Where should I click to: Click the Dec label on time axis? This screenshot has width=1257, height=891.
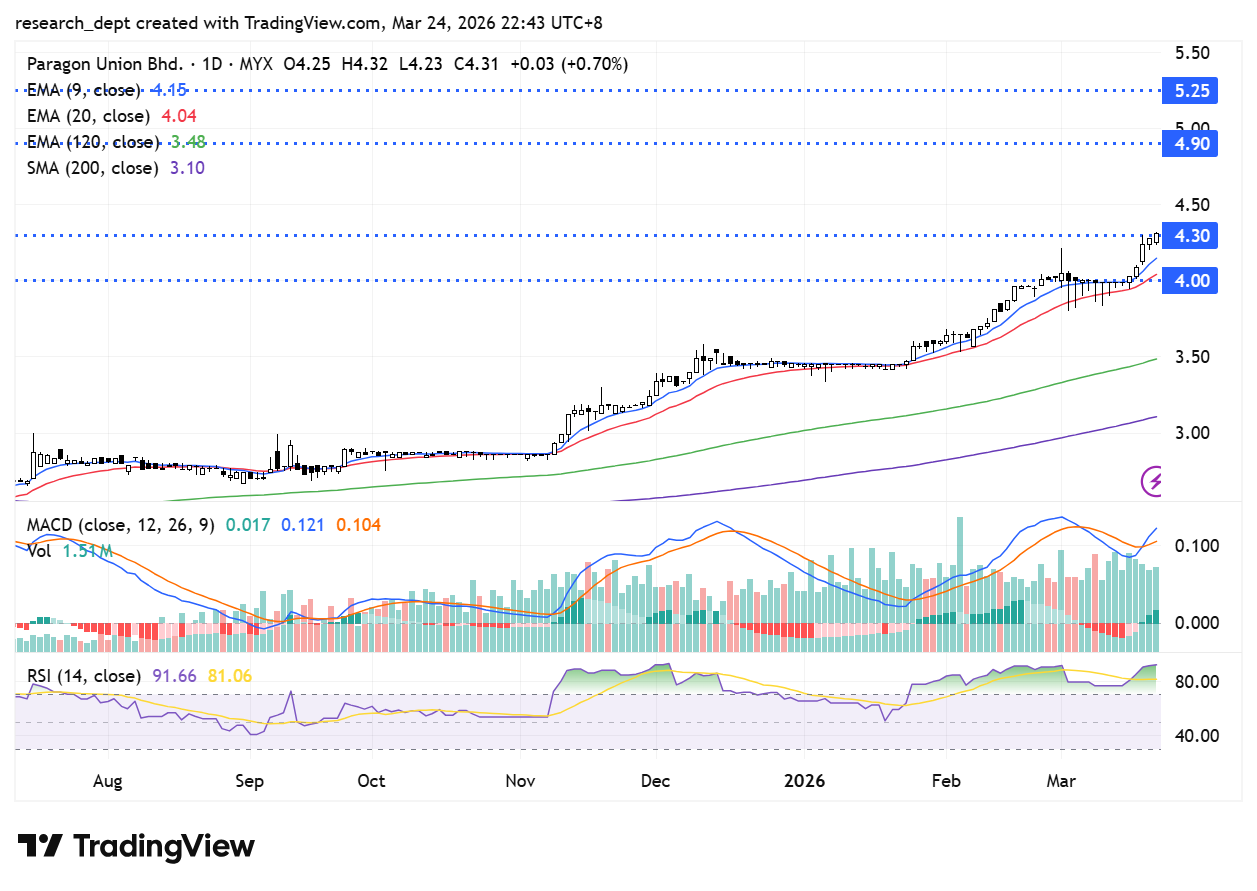[x=655, y=781]
